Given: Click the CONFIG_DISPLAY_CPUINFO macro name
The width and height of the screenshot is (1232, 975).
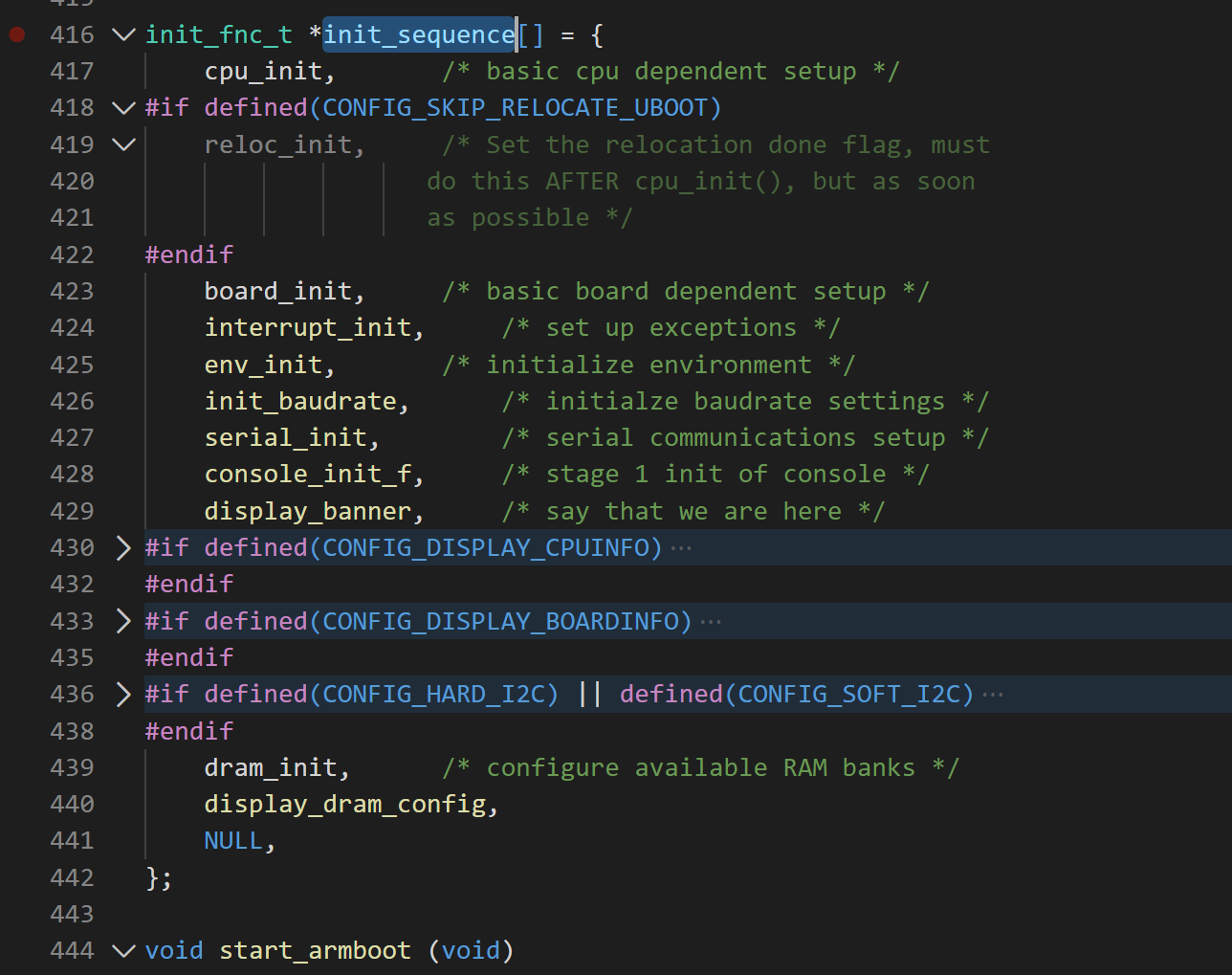Looking at the screenshot, I should pos(486,547).
